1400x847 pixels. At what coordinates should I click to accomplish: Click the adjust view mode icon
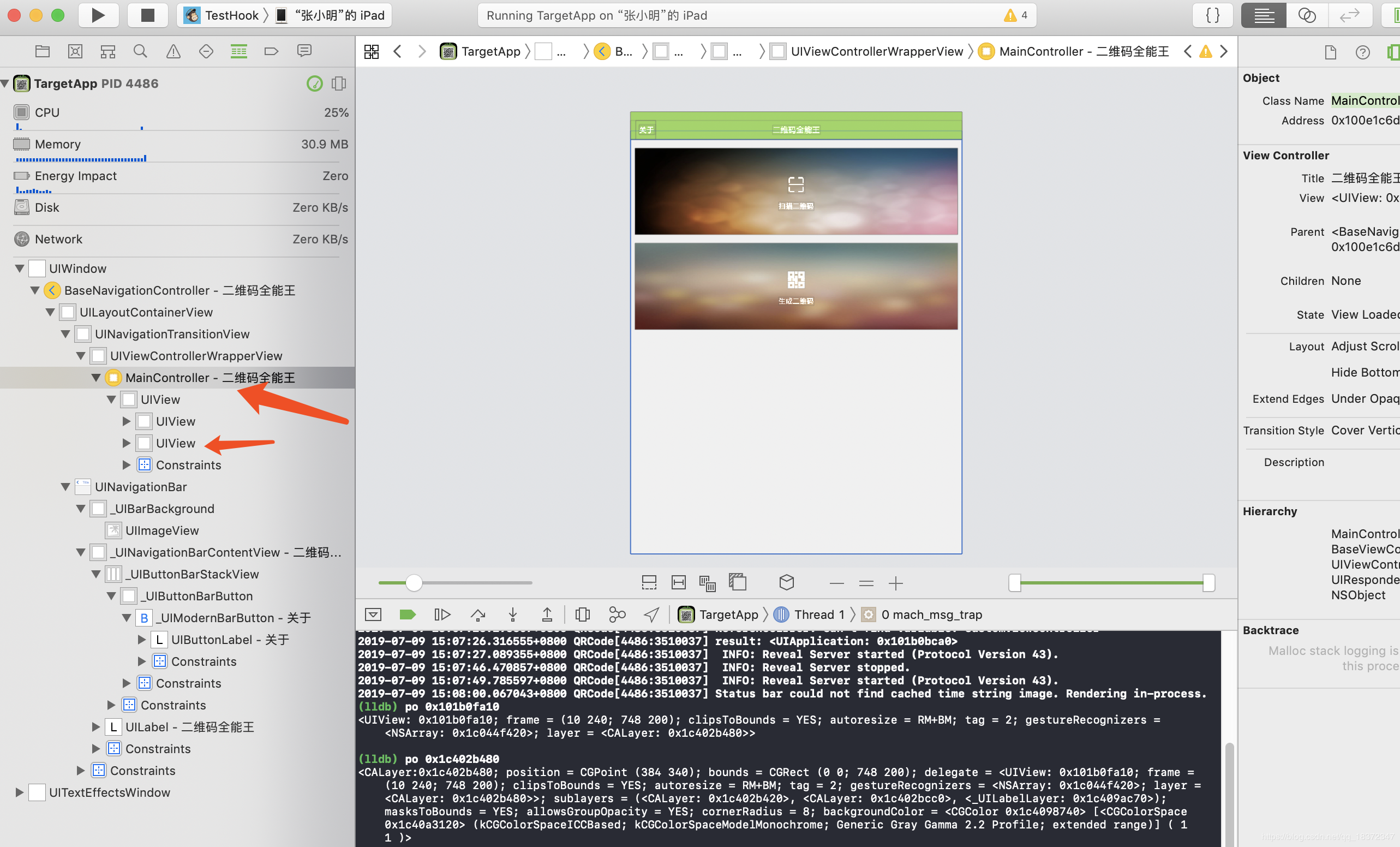[x=708, y=583]
